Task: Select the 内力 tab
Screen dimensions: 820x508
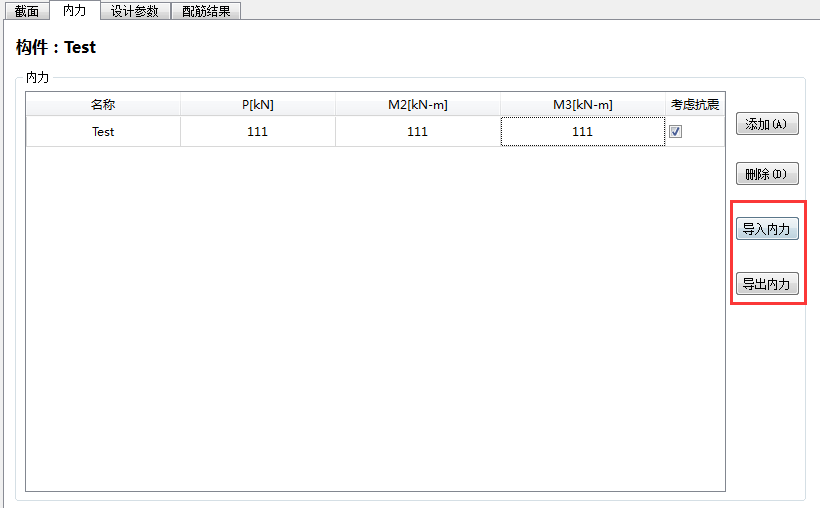Action: pos(74,10)
